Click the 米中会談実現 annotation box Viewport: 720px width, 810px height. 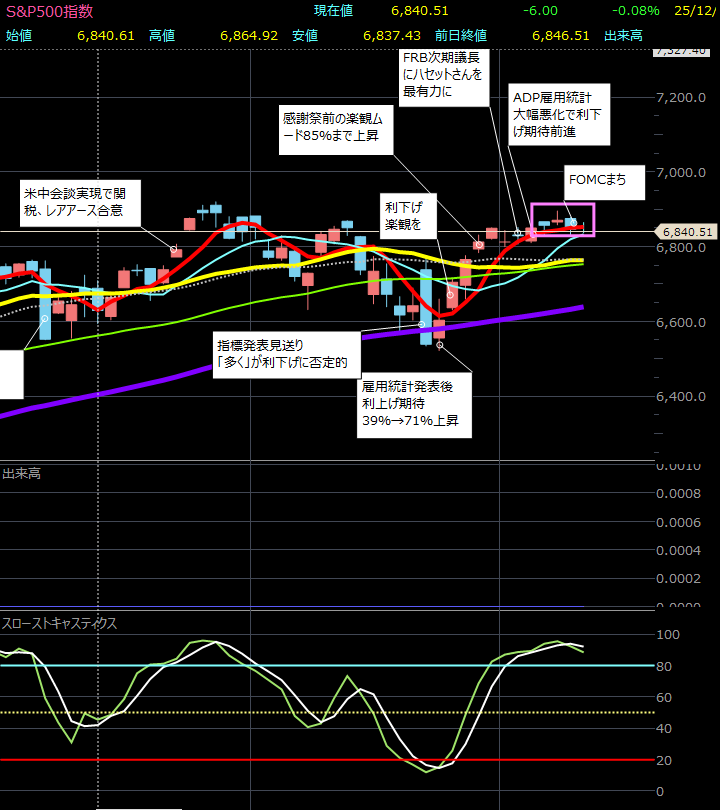coord(81,199)
